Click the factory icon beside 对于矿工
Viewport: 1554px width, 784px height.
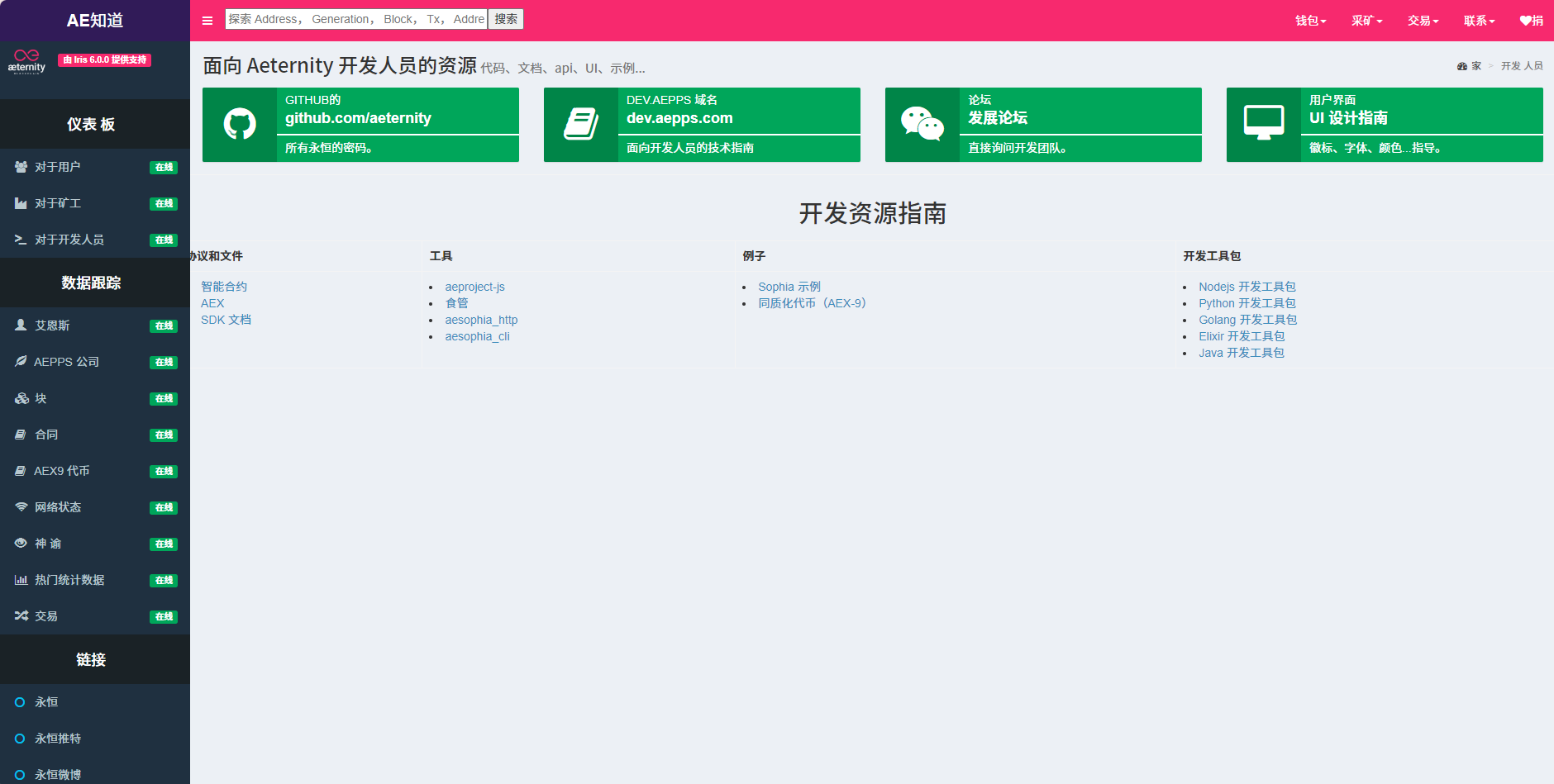click(x=21, y=203)
